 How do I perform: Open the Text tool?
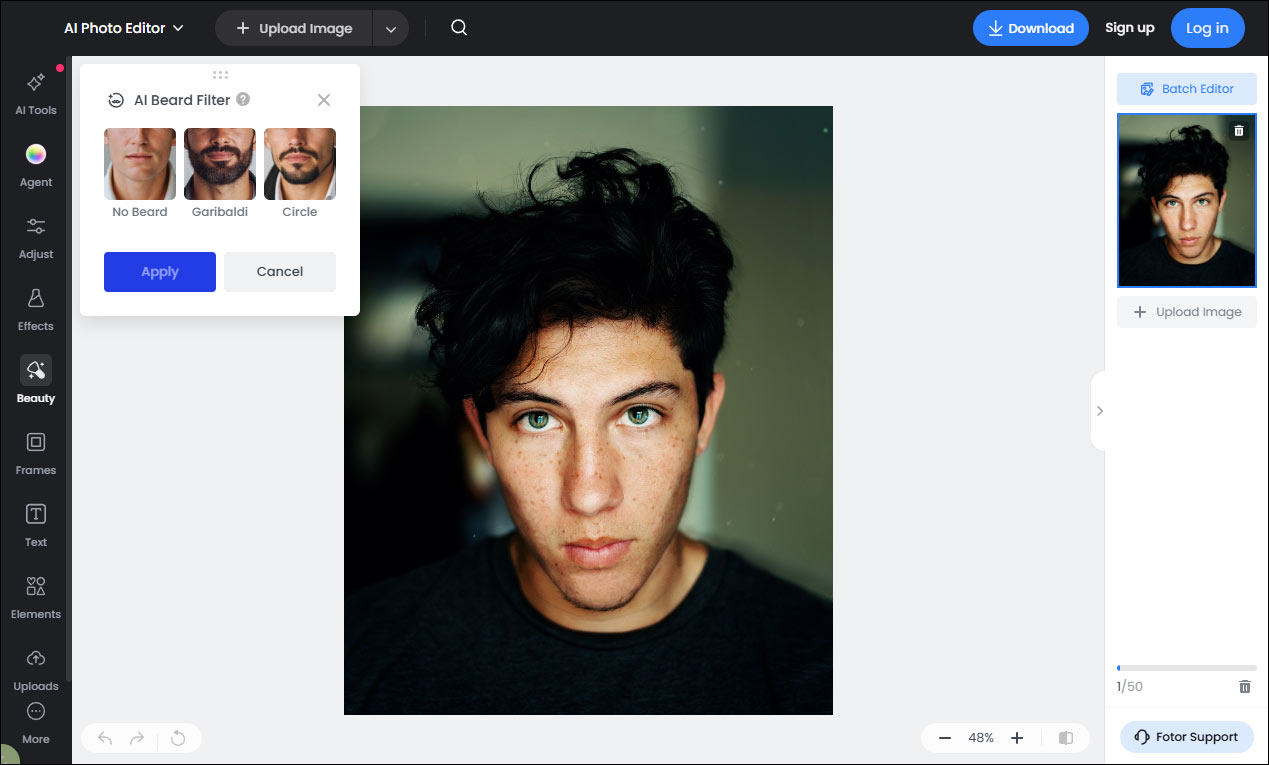coord(35,524)
